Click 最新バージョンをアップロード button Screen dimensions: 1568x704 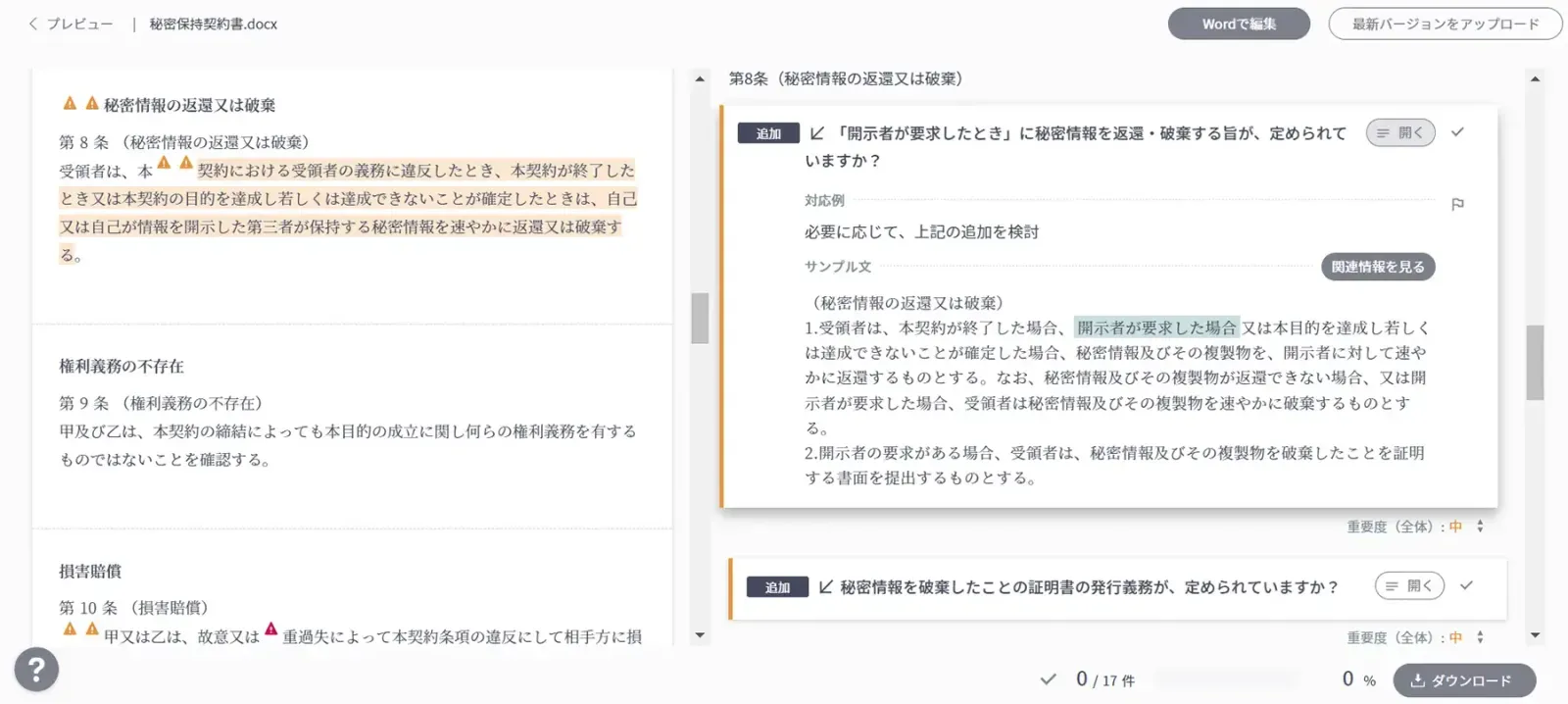pyautogui.click(x=1445, y=24)
